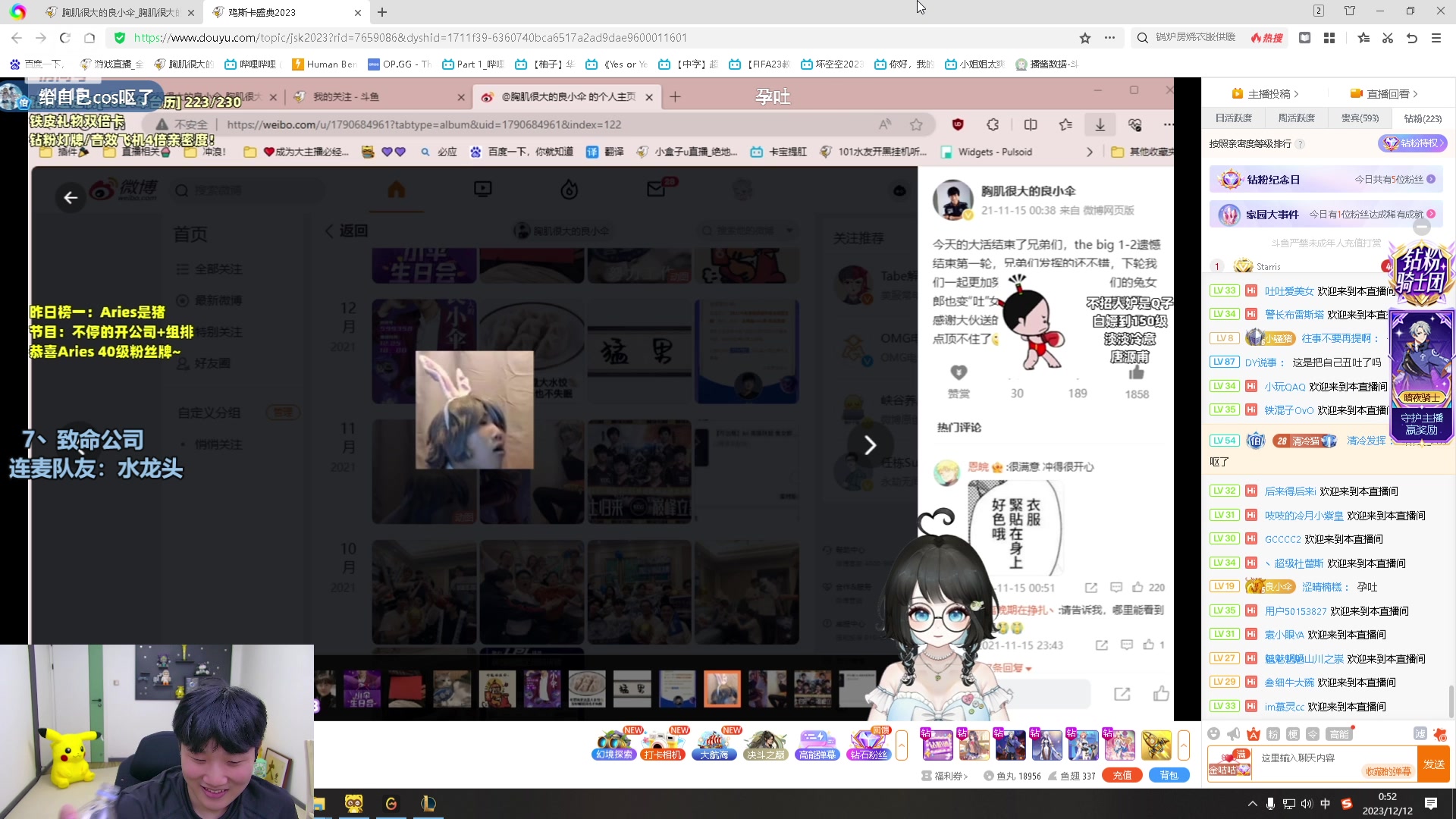Viewport: 1456px width, 819px height.
Task: Open 收藏的弹幕 saved danmaku
Action: tap(1388, 771)
